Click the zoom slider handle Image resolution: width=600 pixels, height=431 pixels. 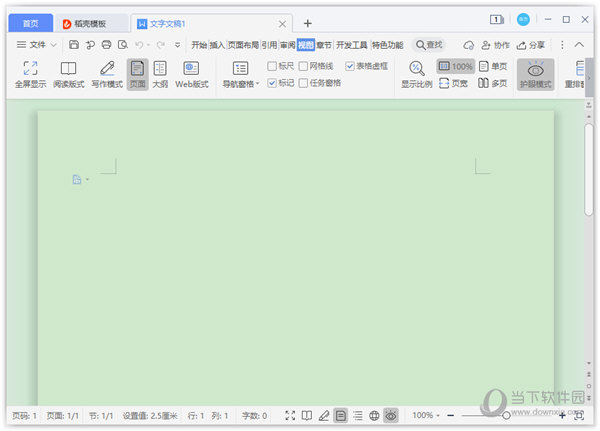[506, 415]
